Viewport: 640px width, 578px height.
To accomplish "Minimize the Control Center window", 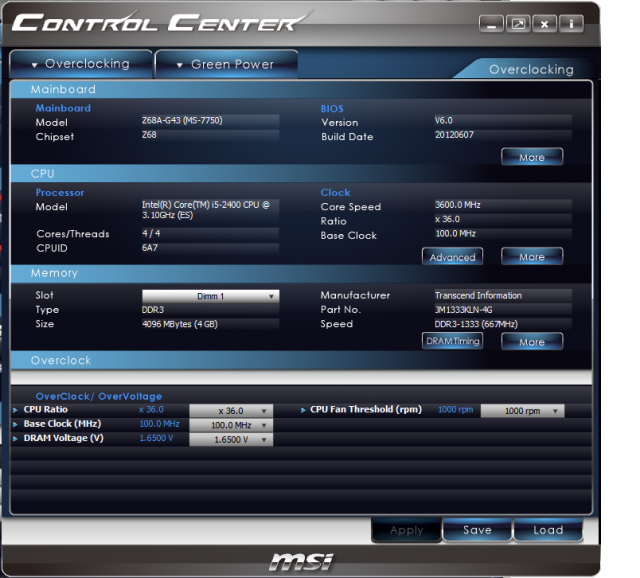I will pyautogui.click(x=491, y=24).
